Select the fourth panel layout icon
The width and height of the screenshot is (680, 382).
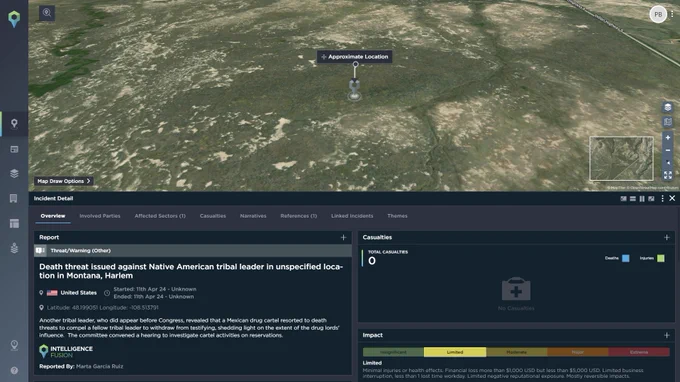click(x=651, y=199)
